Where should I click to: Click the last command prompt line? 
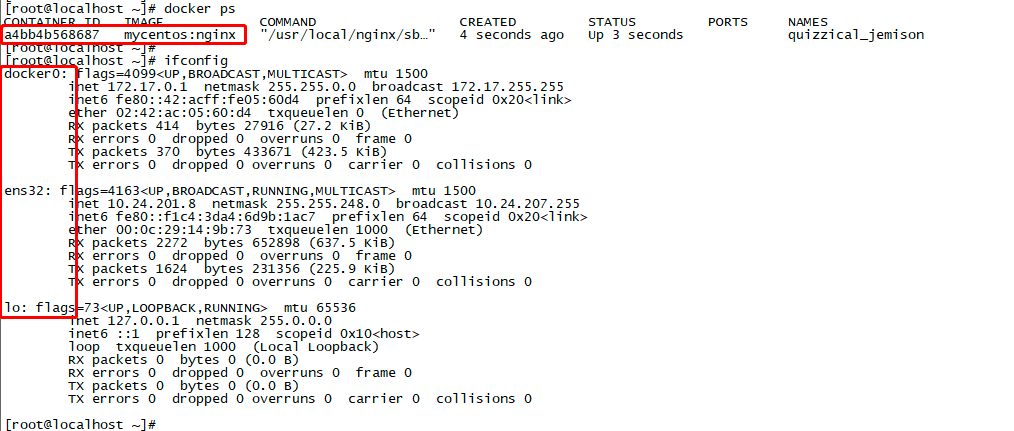(81, 425)
